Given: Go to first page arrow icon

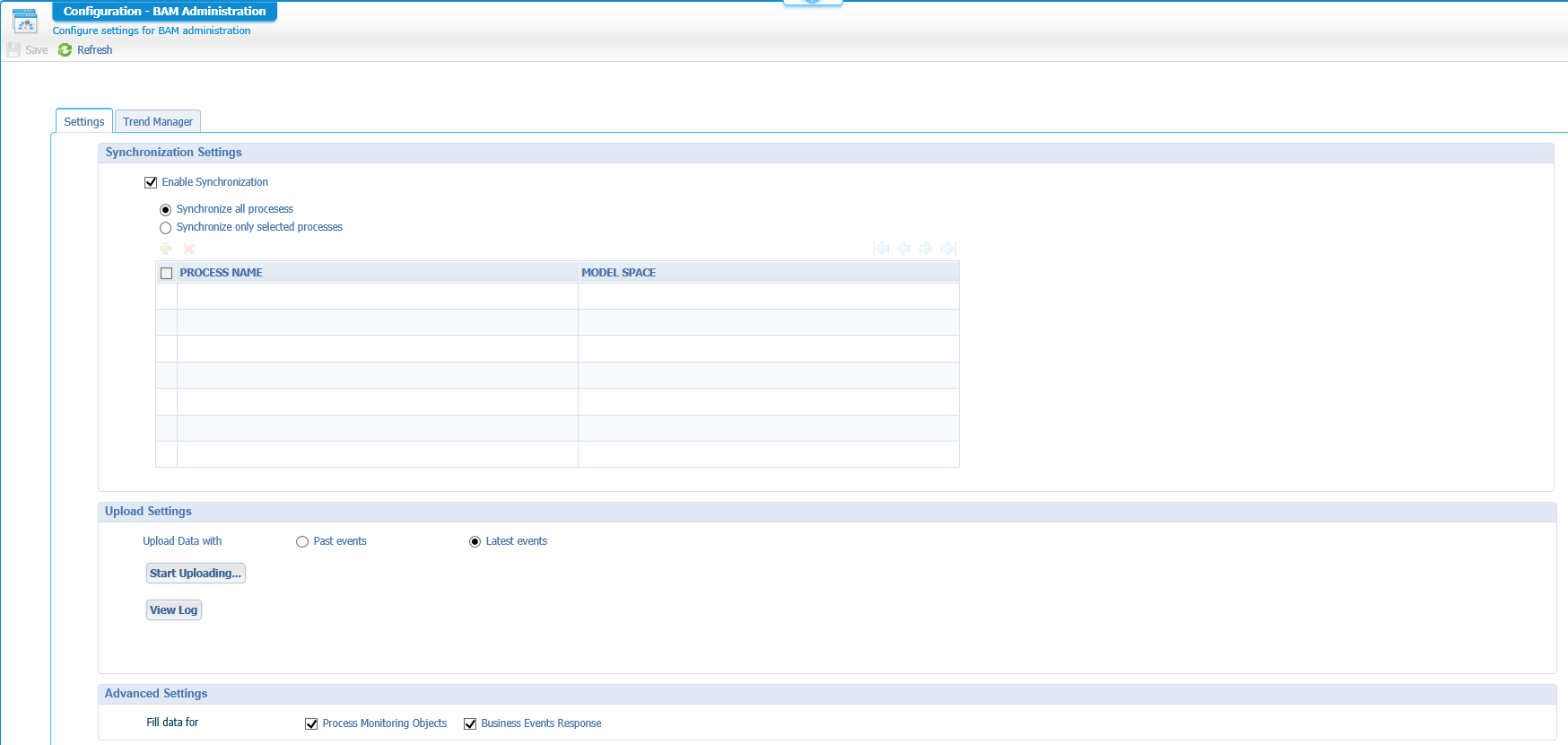Looking at the screenshot, I should 881,249.
